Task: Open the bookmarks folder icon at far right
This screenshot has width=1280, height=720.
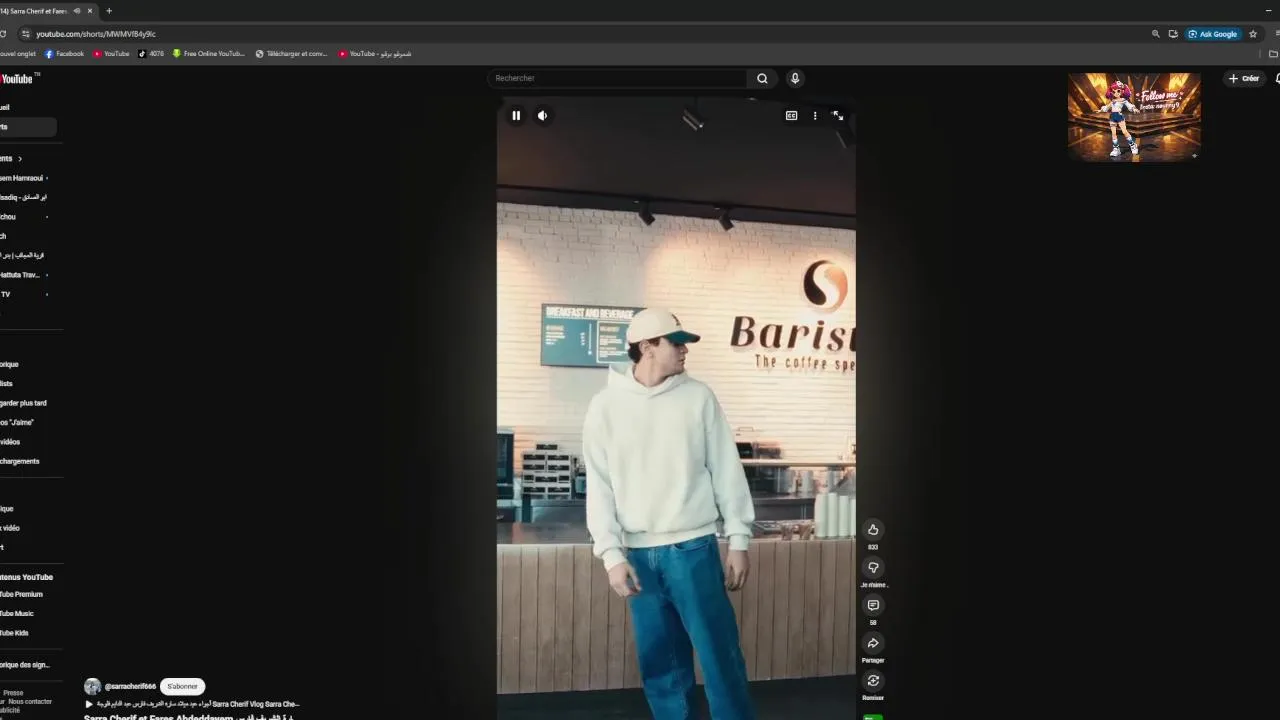Action: pos(1273,54)
